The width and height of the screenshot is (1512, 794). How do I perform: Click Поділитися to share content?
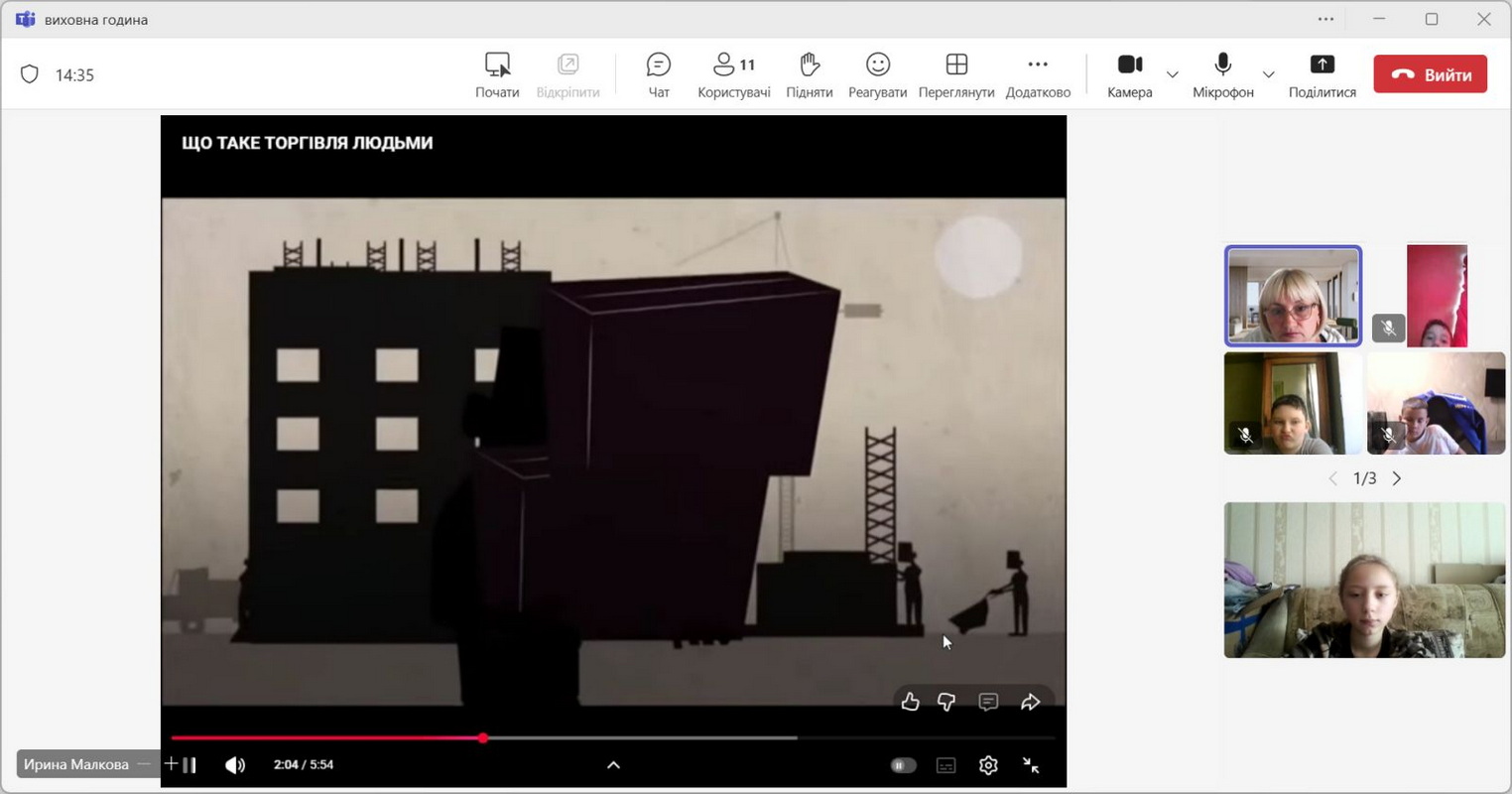pyautogui.click(x=1322, y=75)
